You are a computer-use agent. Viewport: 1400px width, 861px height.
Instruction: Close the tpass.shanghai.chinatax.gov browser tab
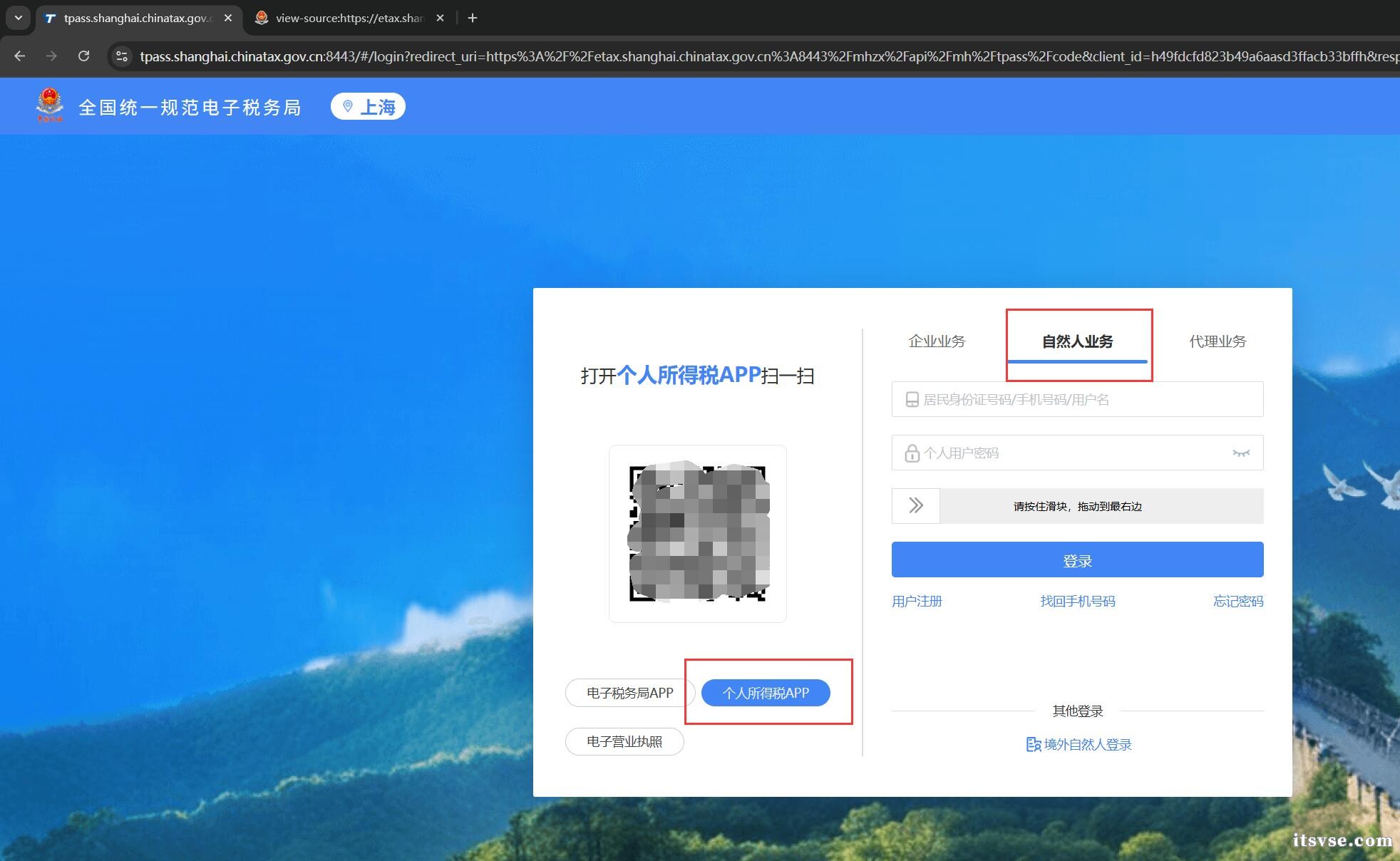tap(228, 18)
